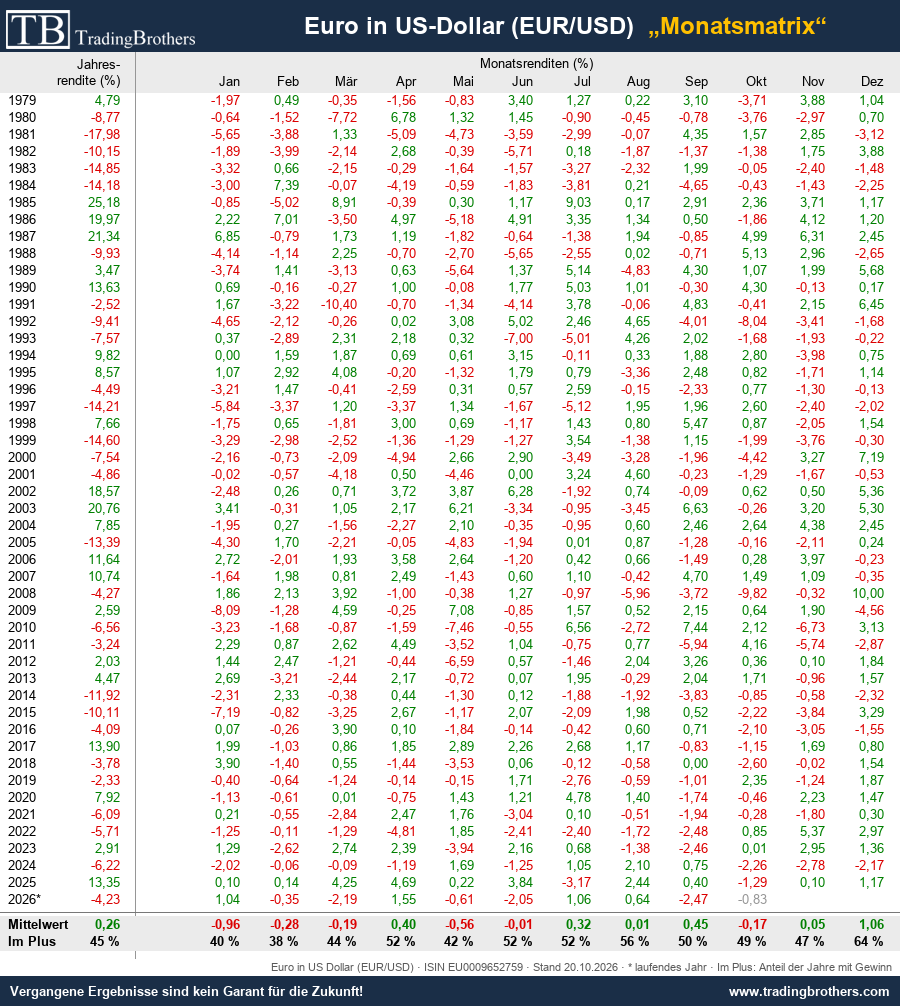Click September 2003 value 6,63
Viewport: 900px width, 1006px height.
point(695,508)
